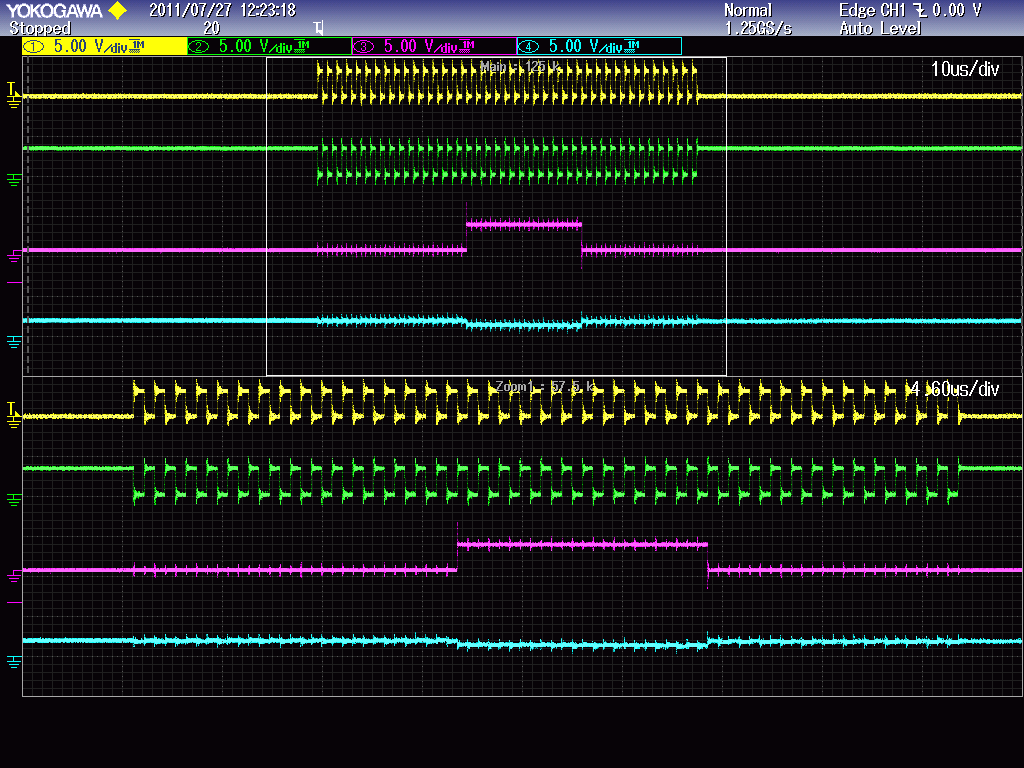The width and height of the screenshot is (1024, 768).
Task: Click the 'Stopped' acquisition status text
Action: click(40, 28)
